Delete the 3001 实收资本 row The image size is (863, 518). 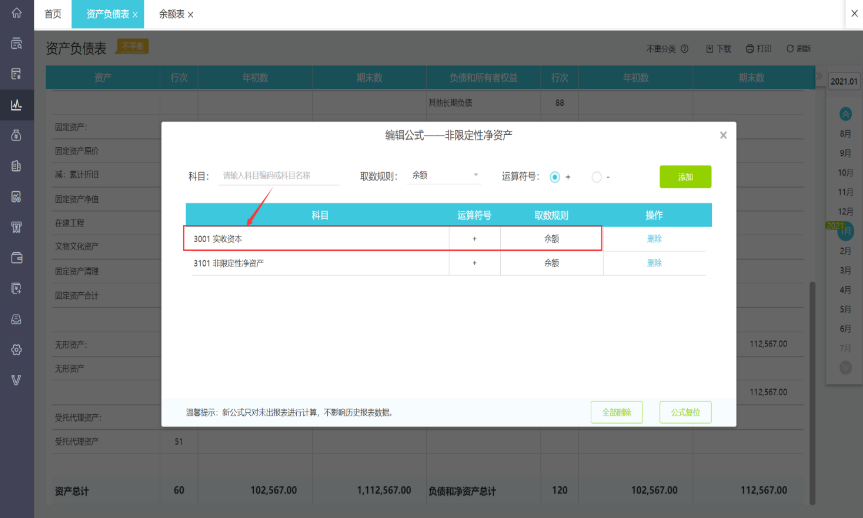(654, 239)
